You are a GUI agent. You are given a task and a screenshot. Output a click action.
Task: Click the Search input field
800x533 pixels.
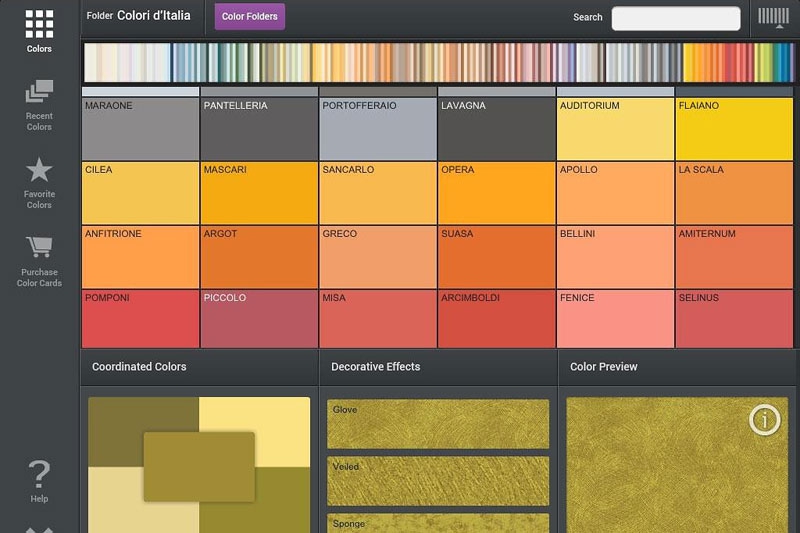click(676, 18)
